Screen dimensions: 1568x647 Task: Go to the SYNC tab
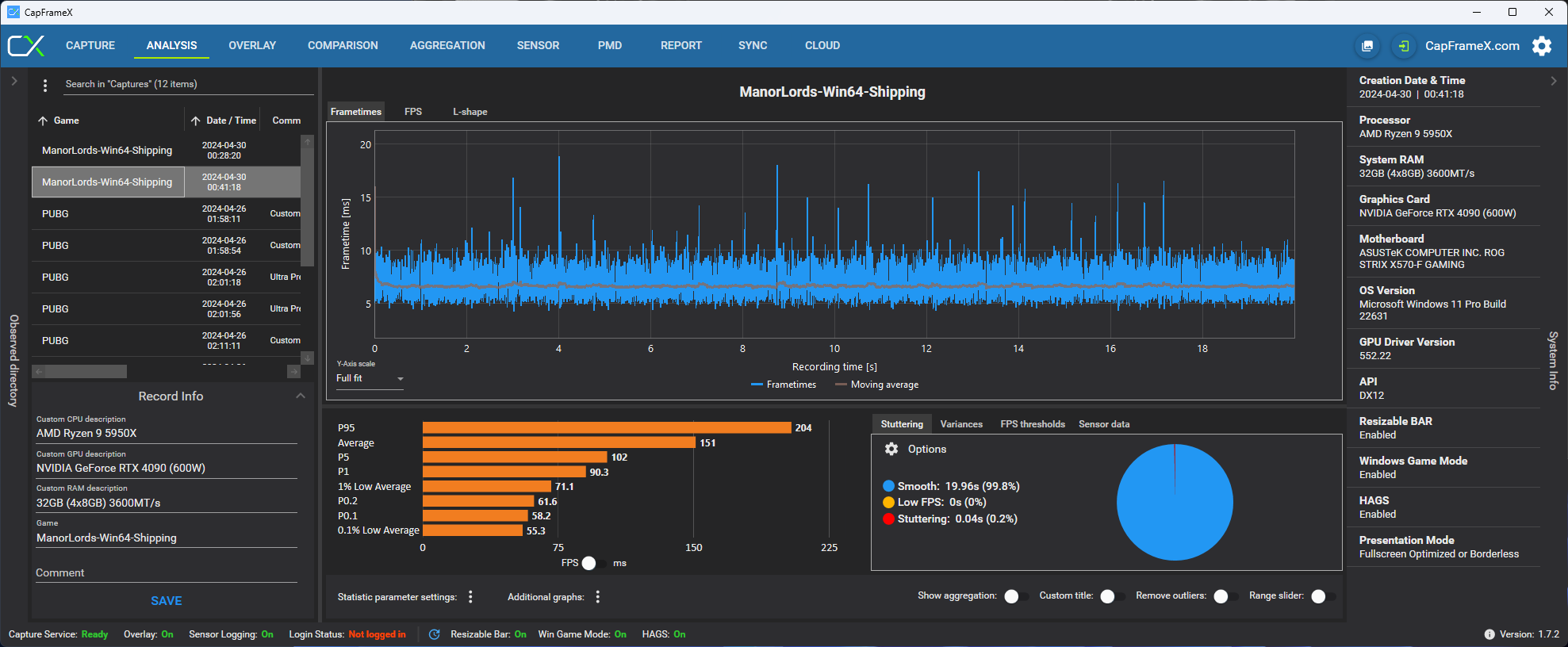coord(753,45)
